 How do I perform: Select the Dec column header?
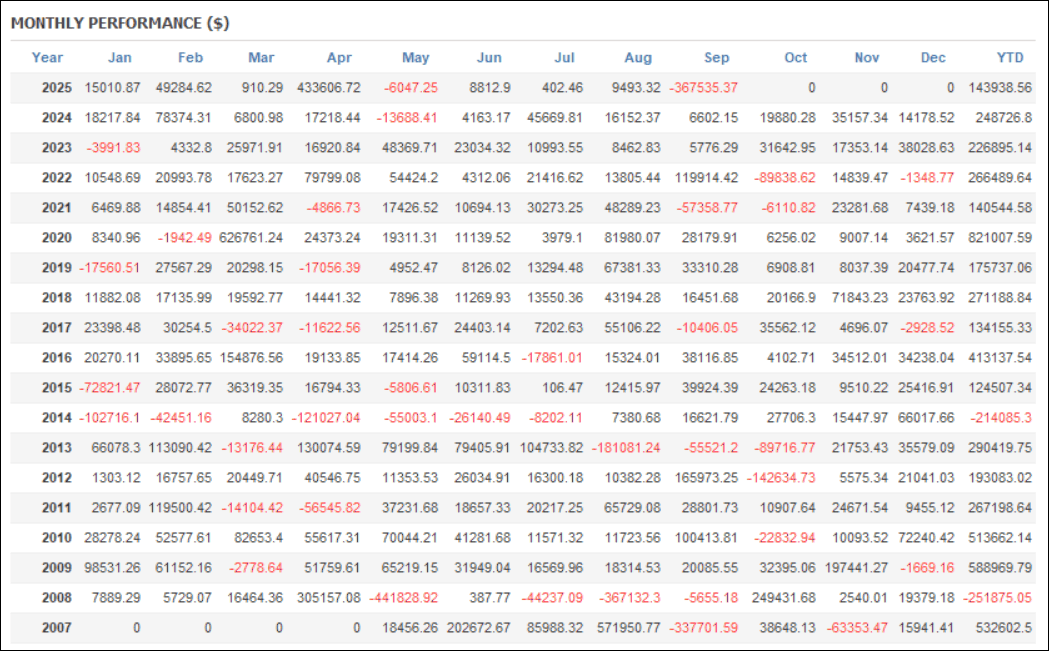click(933, 57)
